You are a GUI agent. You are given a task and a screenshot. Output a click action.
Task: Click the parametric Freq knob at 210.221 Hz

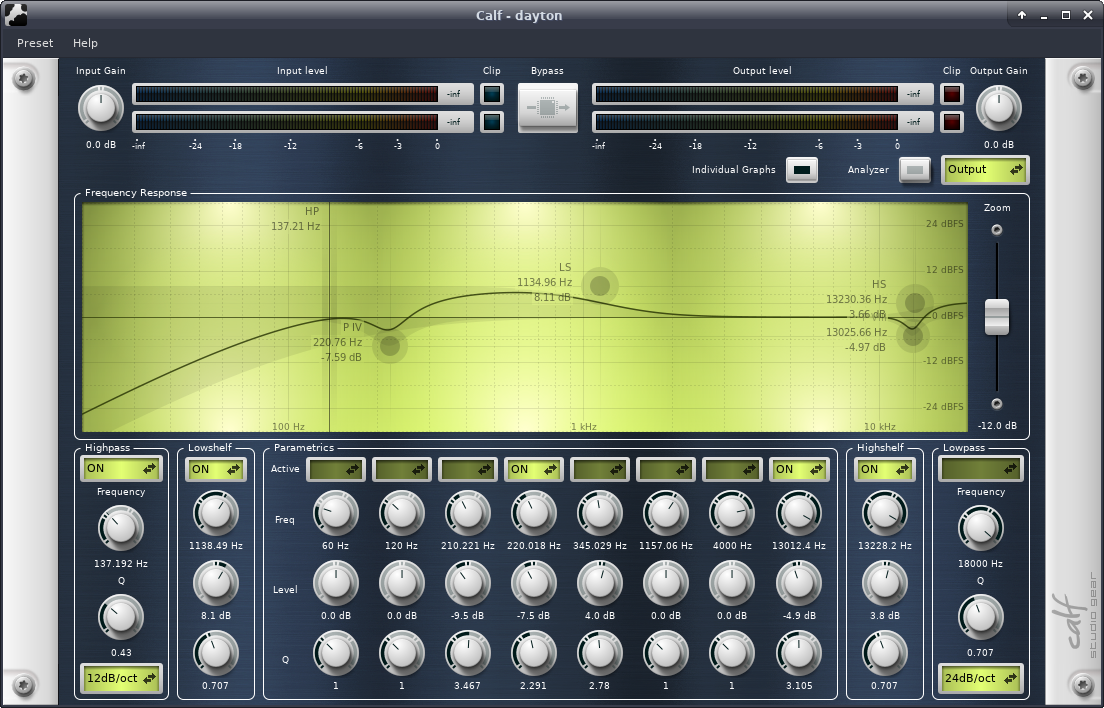(468, 513)
